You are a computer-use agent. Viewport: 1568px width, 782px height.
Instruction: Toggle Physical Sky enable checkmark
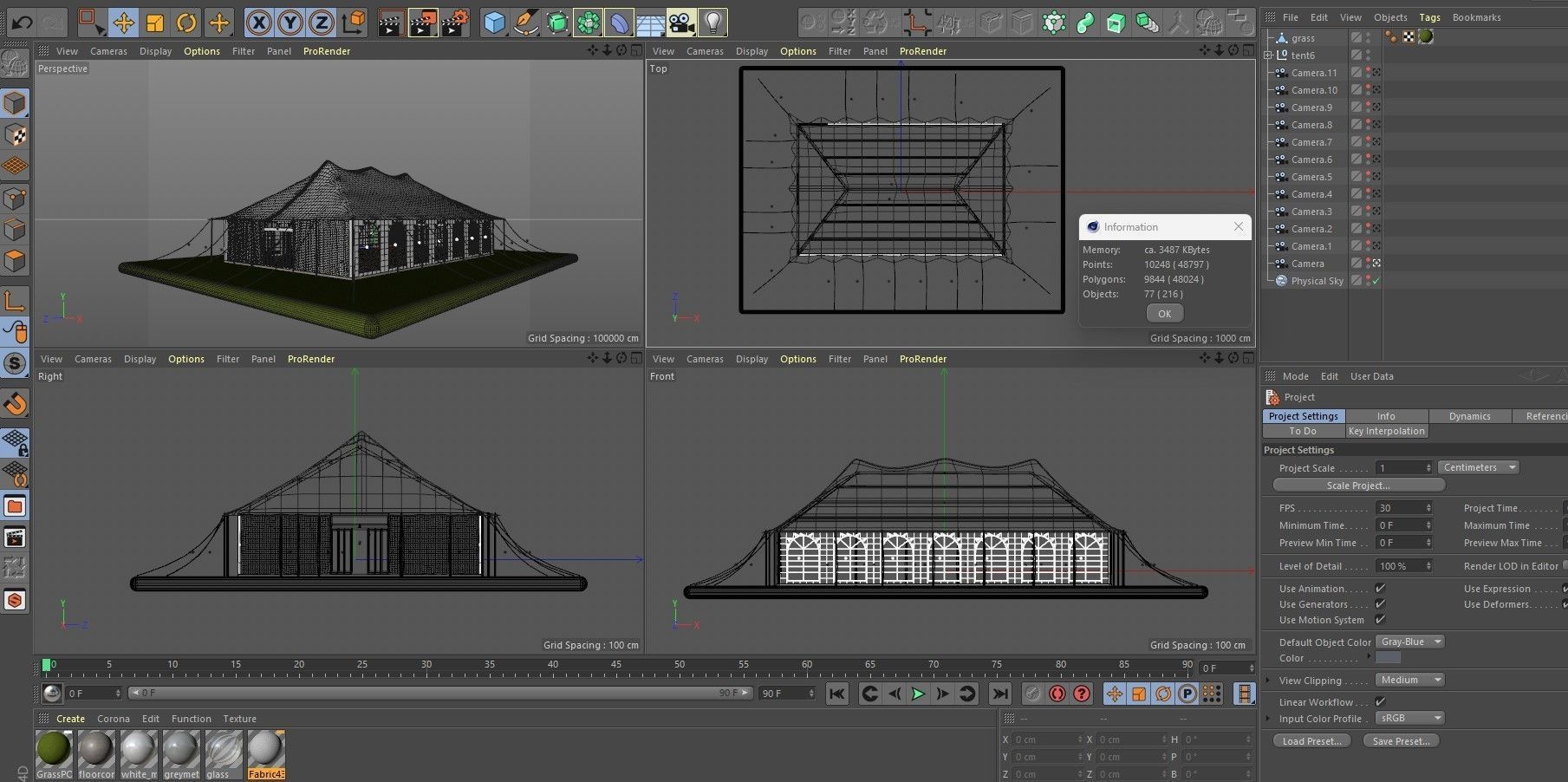click(1376, 281)
